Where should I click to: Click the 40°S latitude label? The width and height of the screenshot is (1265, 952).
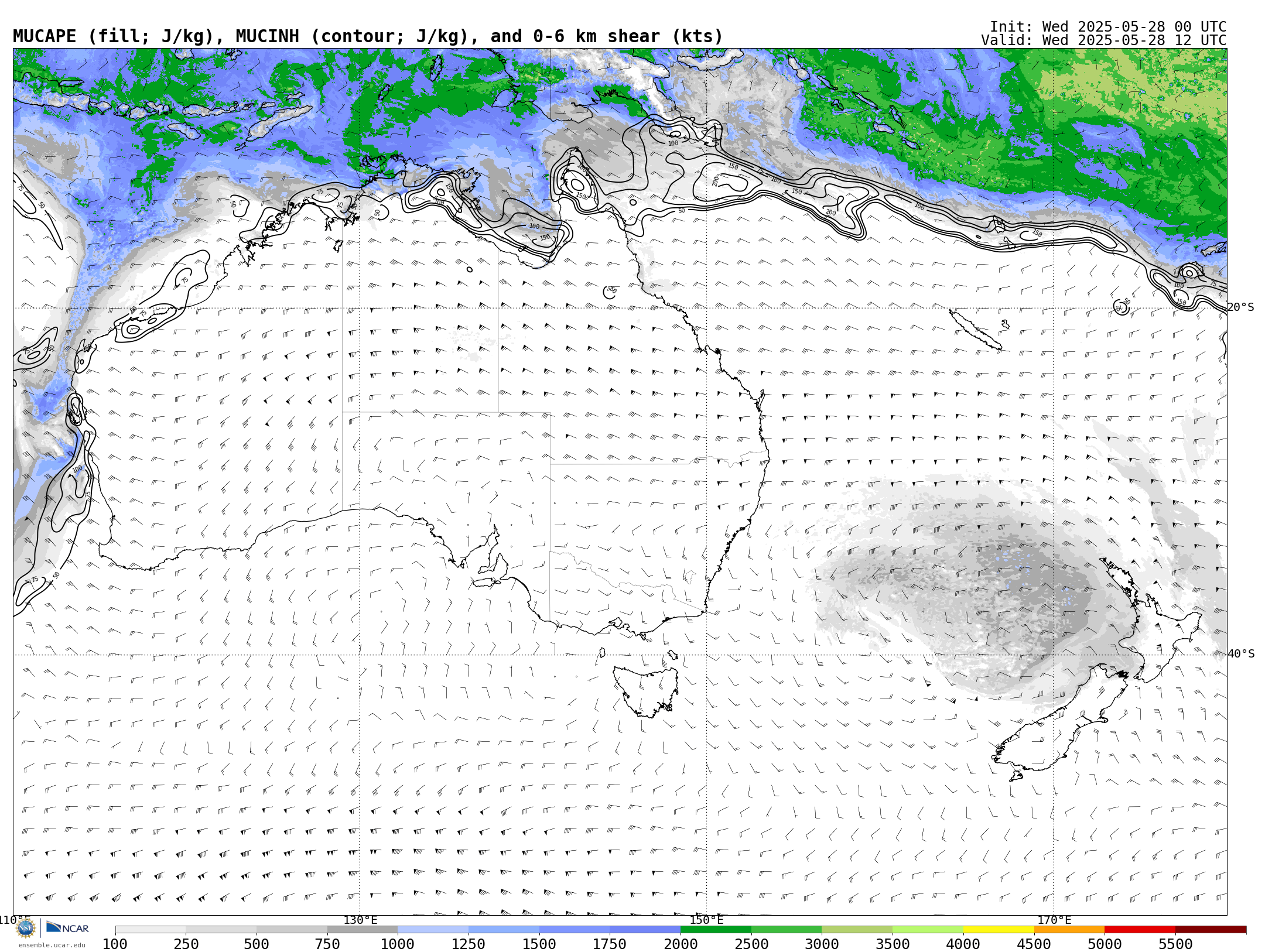[x=1240, y=654]
